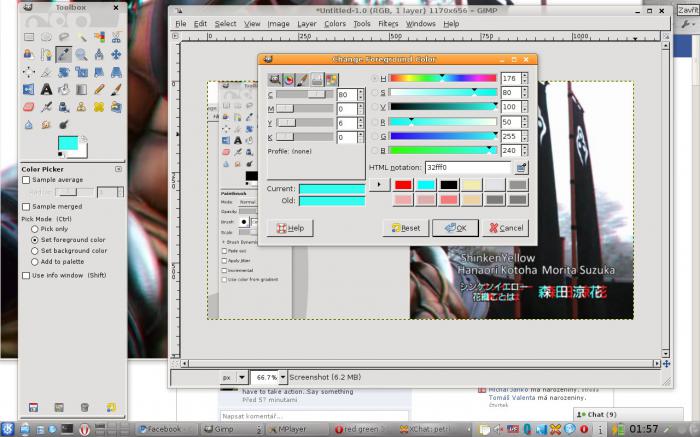
Task: Pick the black swatch in color history
Action: click(449, 185)
